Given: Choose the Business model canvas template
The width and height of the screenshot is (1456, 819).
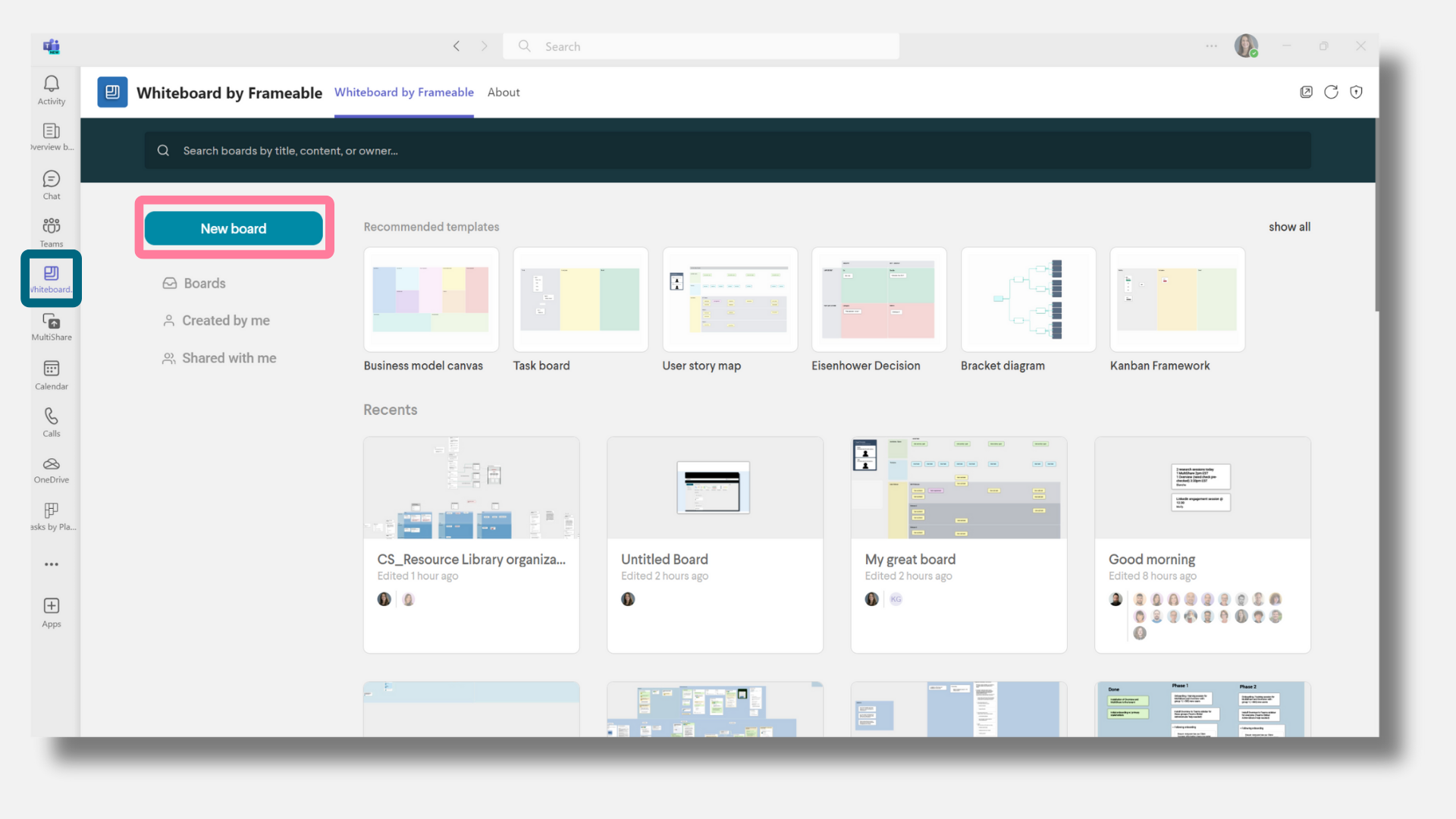Looking at the screenshot, I should point(431,300).
